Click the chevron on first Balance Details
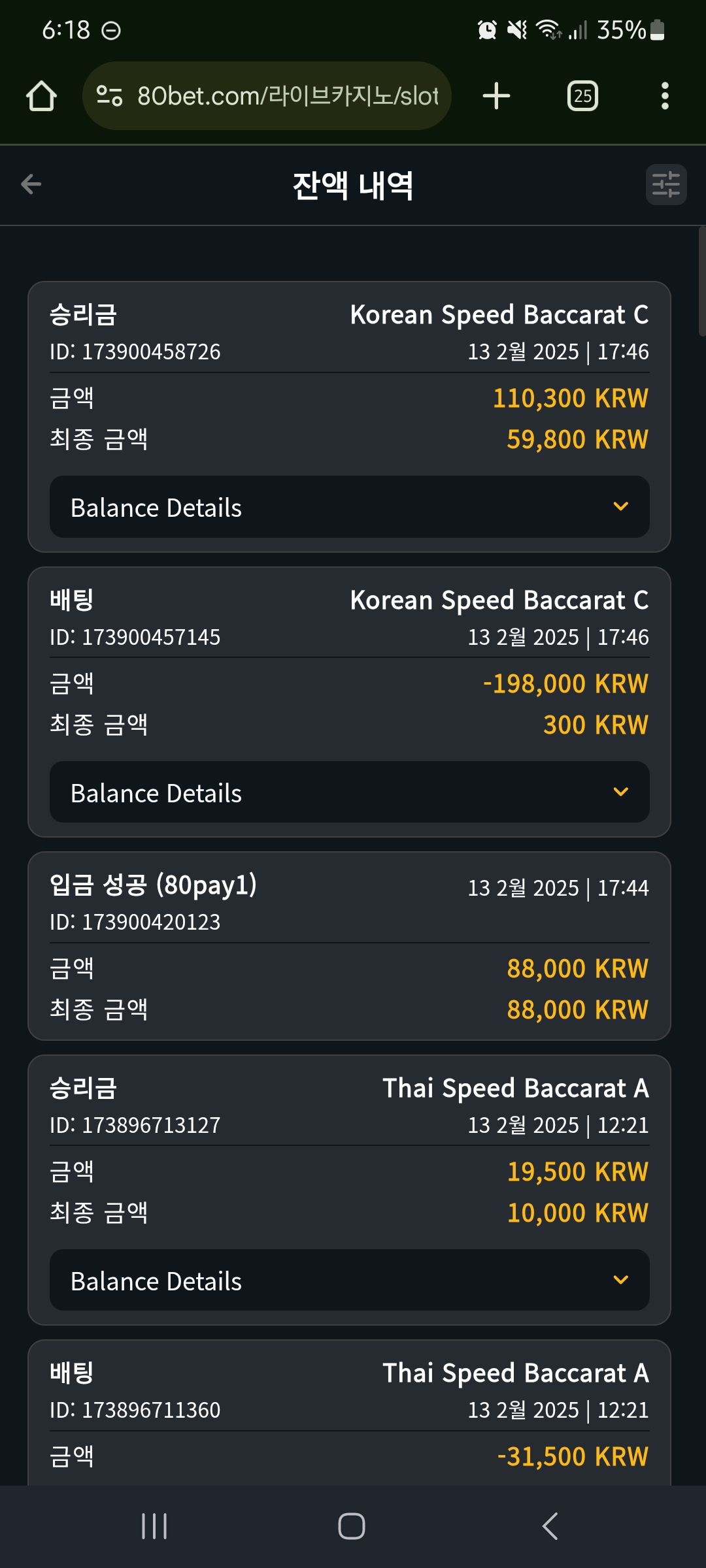706x1568 pixels. click(621, 506)
